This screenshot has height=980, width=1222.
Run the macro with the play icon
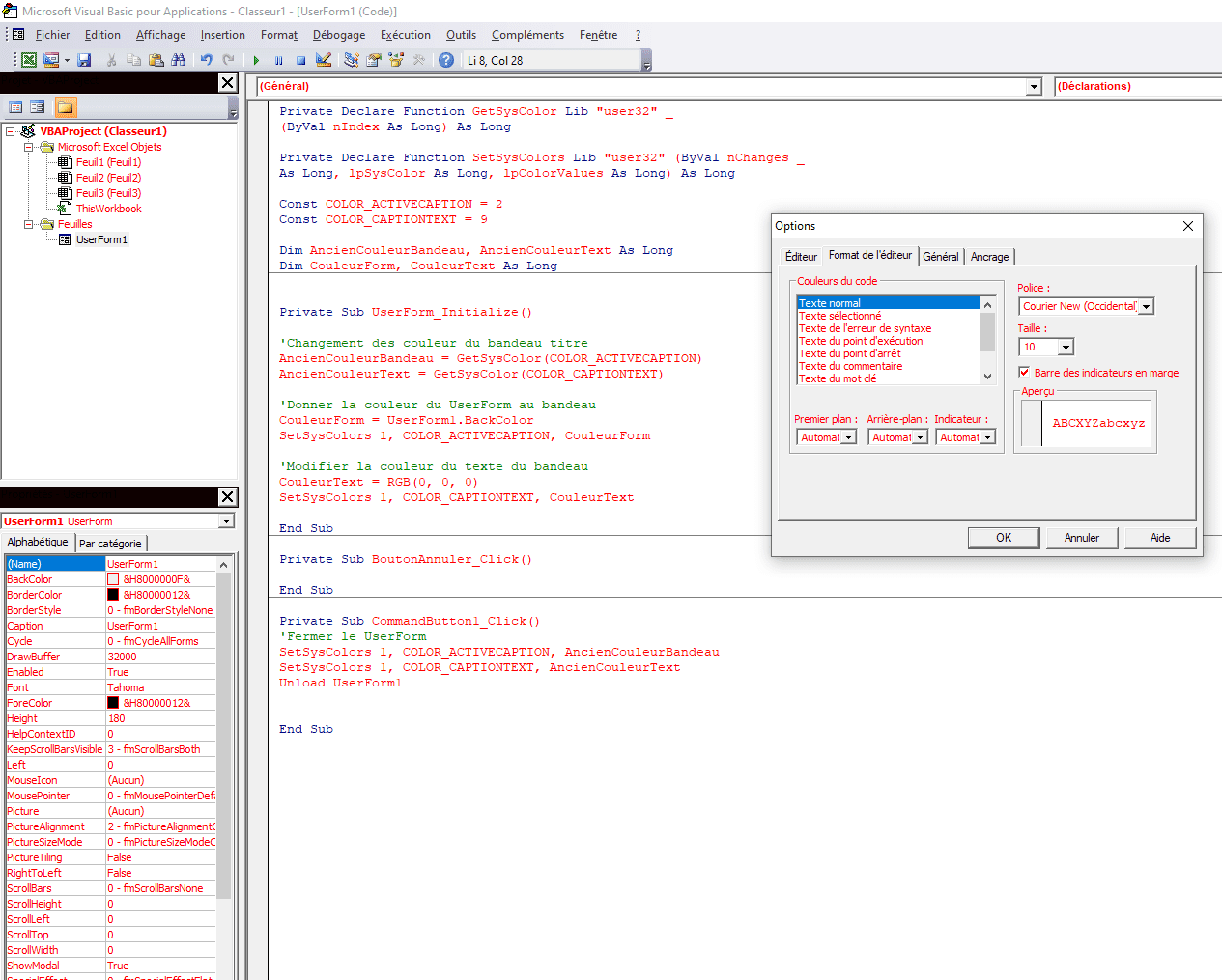coord(257,60)
